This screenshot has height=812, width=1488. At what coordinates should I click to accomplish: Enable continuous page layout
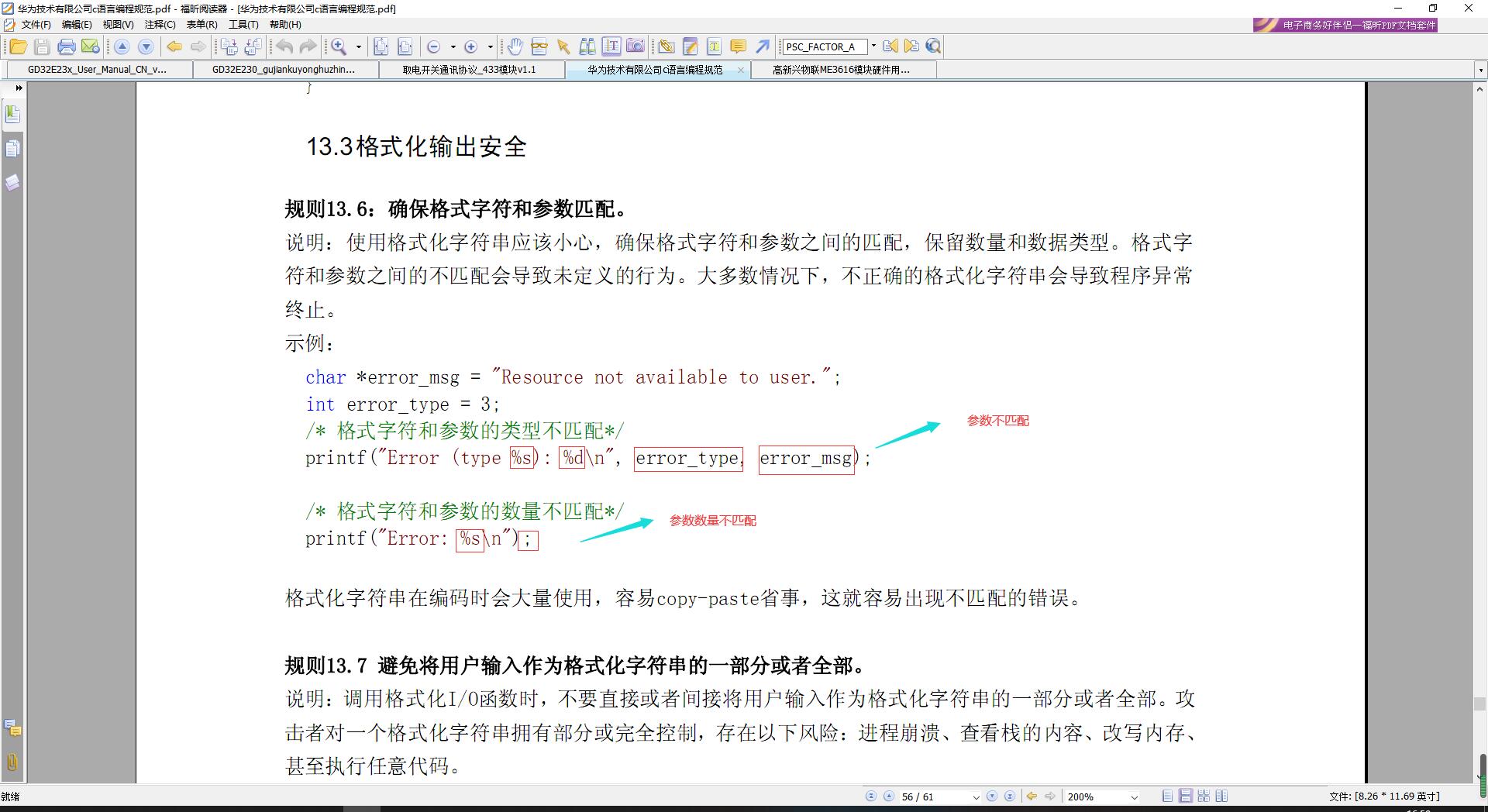(1184, 796)
